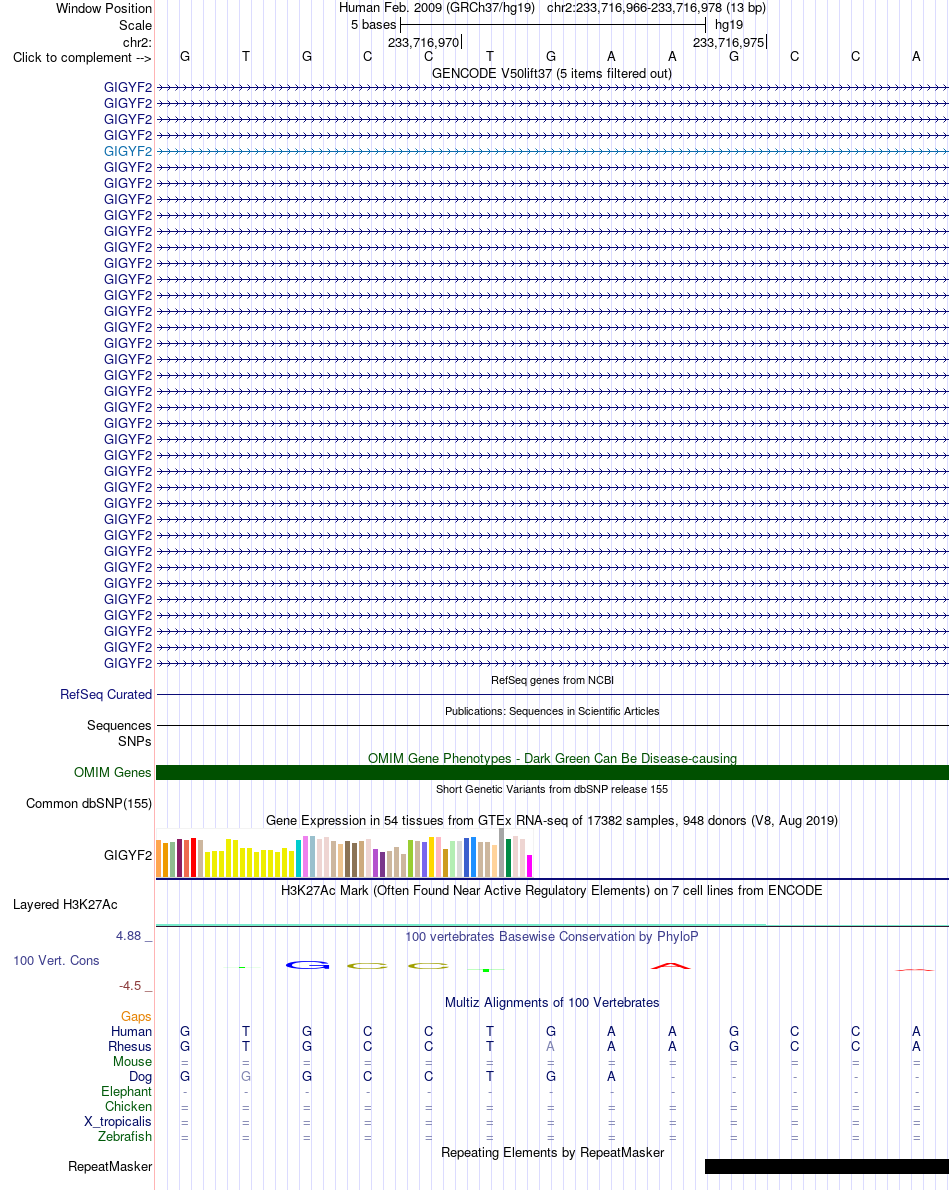Click the RepeatMasker track label
The image size is (950, 1190).
tap(110, 1166)
